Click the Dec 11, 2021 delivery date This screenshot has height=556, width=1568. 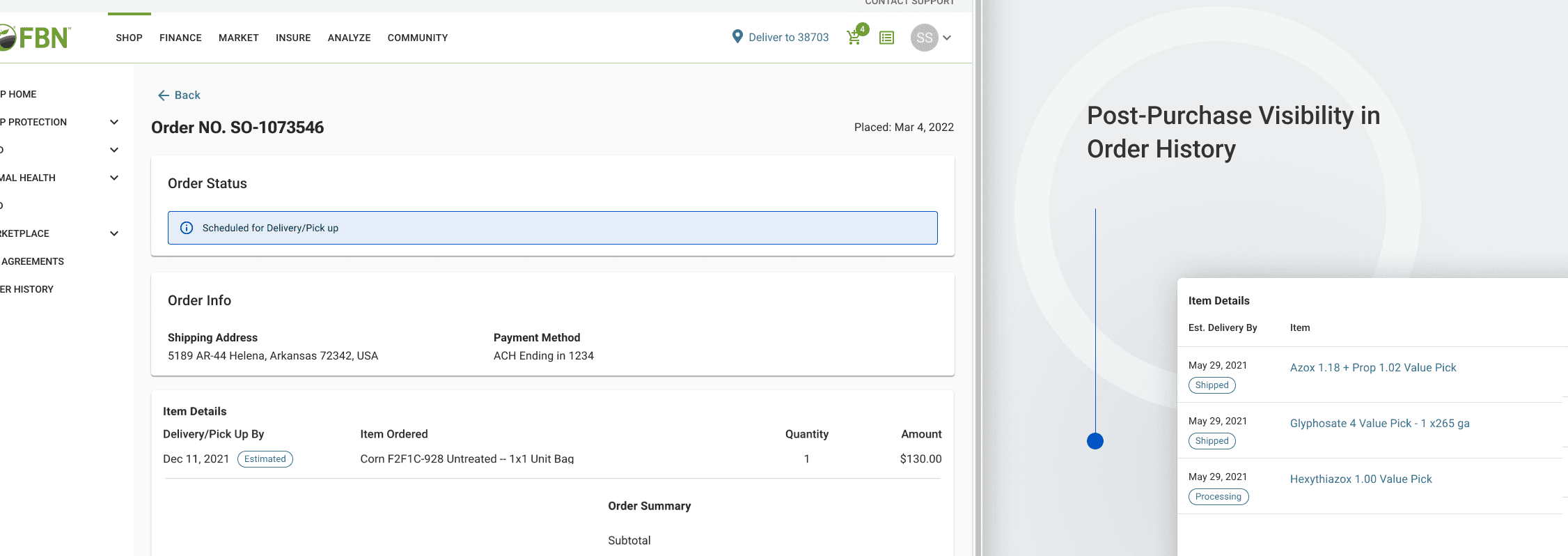196,459
